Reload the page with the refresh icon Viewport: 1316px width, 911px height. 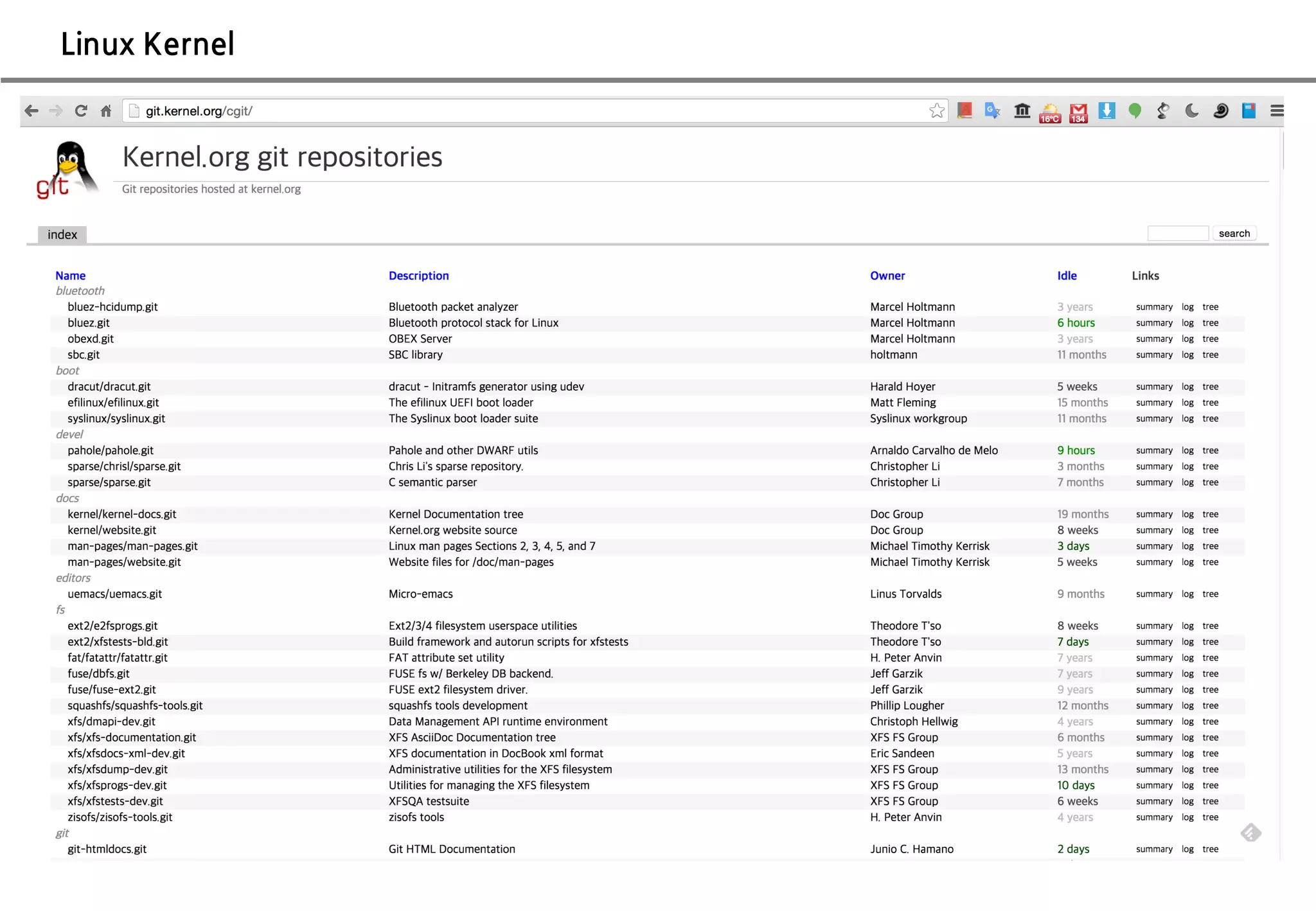(x=81, y=111)
